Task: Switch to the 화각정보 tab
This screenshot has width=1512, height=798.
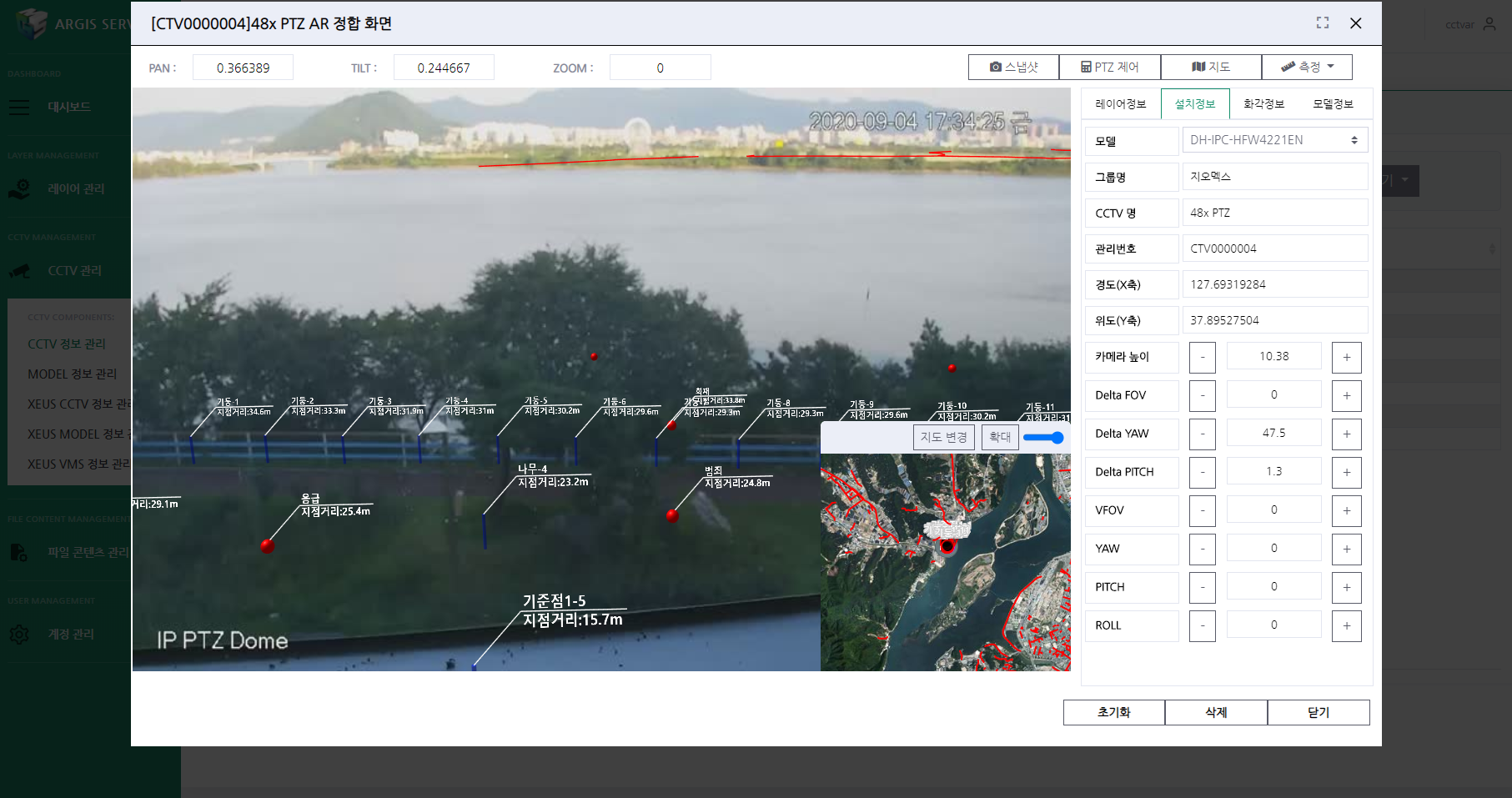Action: pyautogui.click(x=1263, y=104)
